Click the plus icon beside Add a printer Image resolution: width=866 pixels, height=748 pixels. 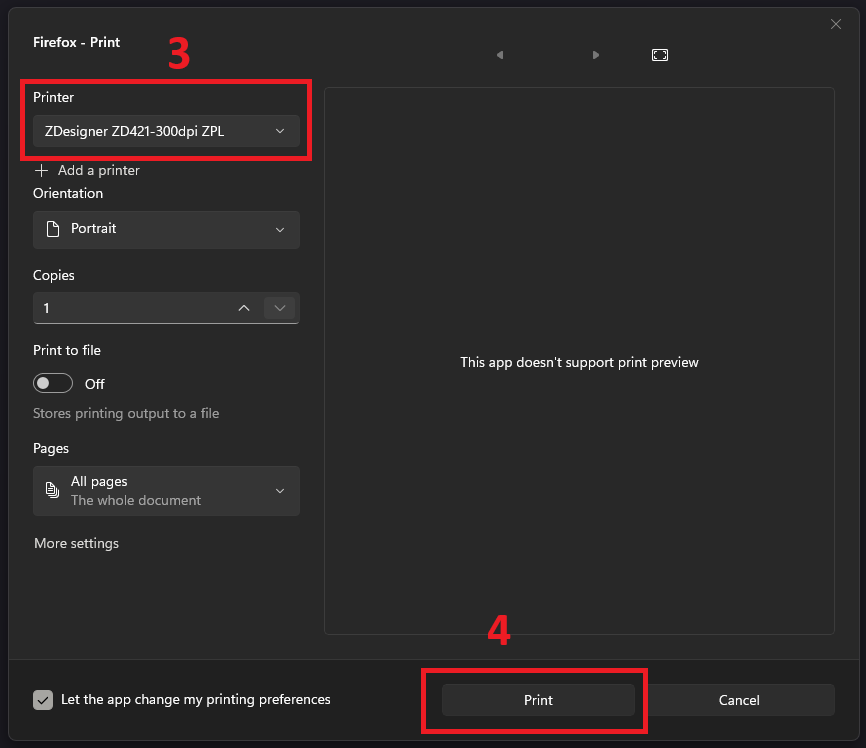[41, 170]
